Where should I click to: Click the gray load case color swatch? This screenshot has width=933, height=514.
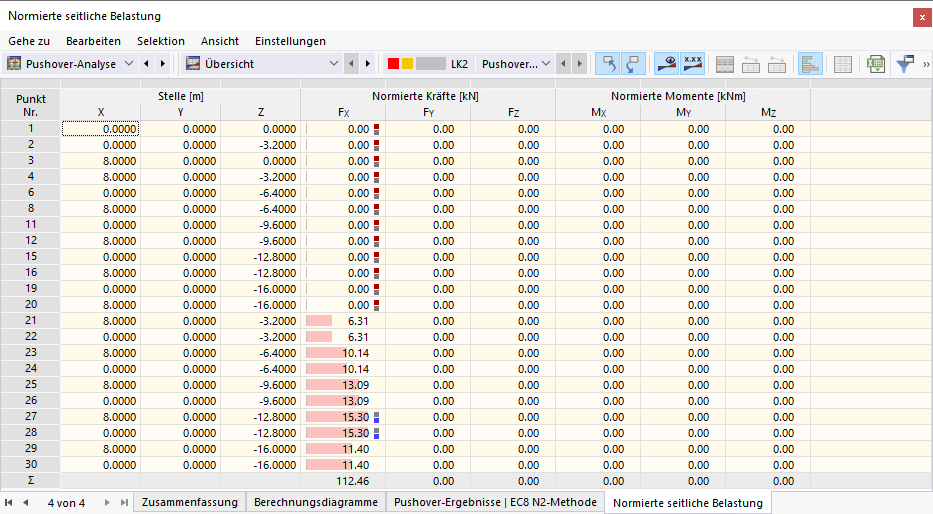pos(431,64)
